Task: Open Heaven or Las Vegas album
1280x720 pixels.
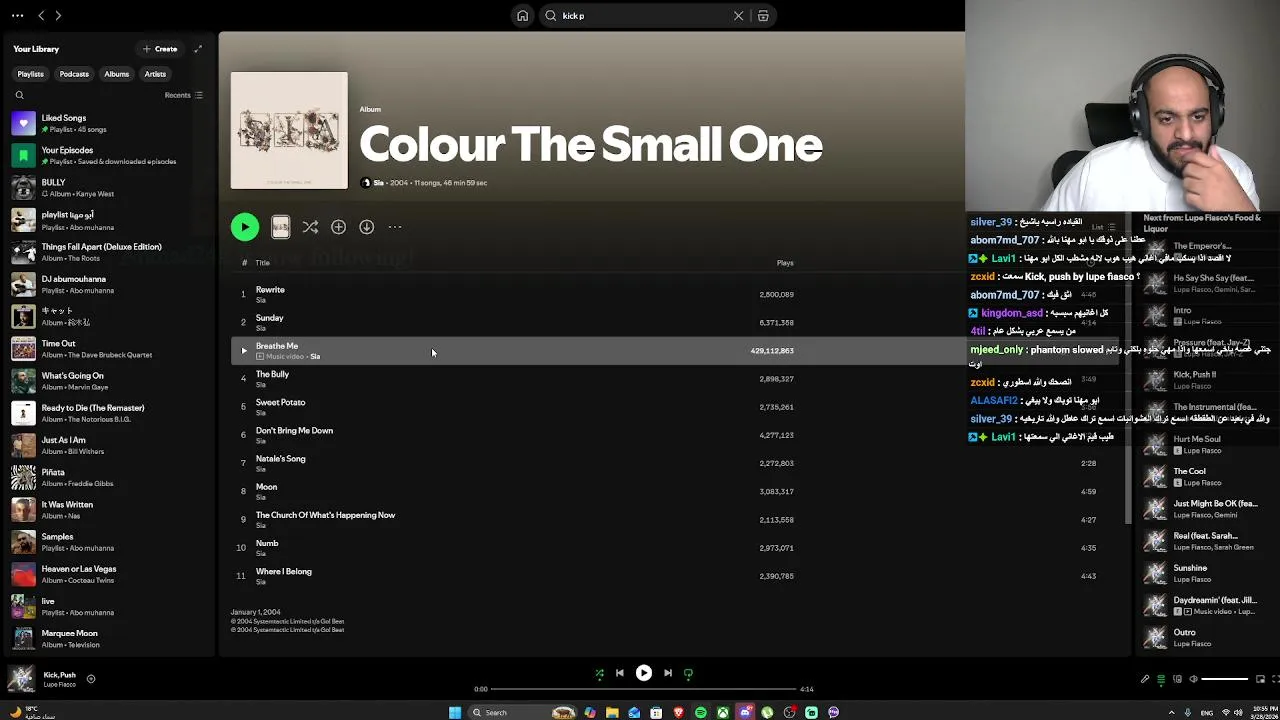Action: pos(108,574)
